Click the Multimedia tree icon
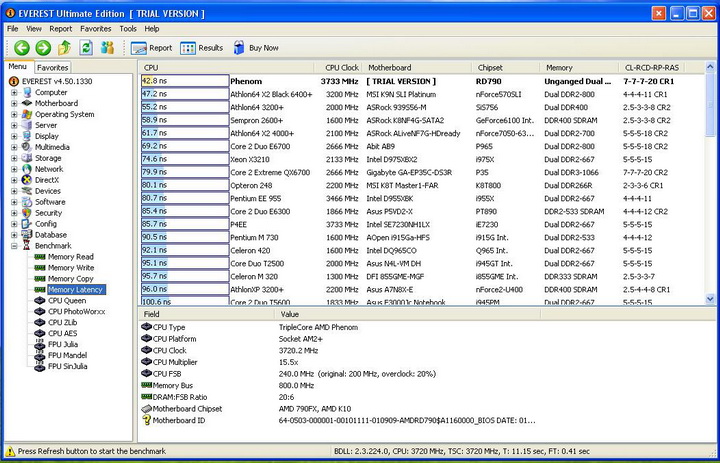 point(27,147)
